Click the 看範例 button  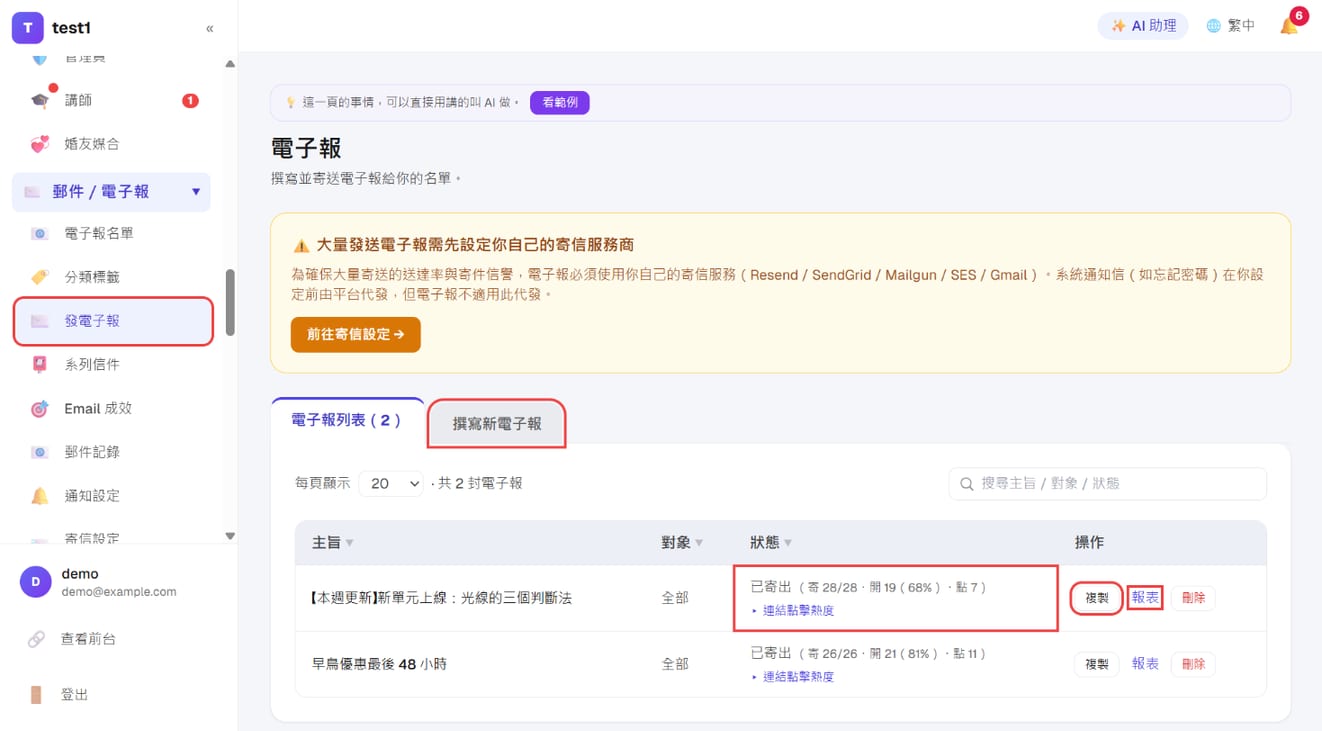(560, 102)
